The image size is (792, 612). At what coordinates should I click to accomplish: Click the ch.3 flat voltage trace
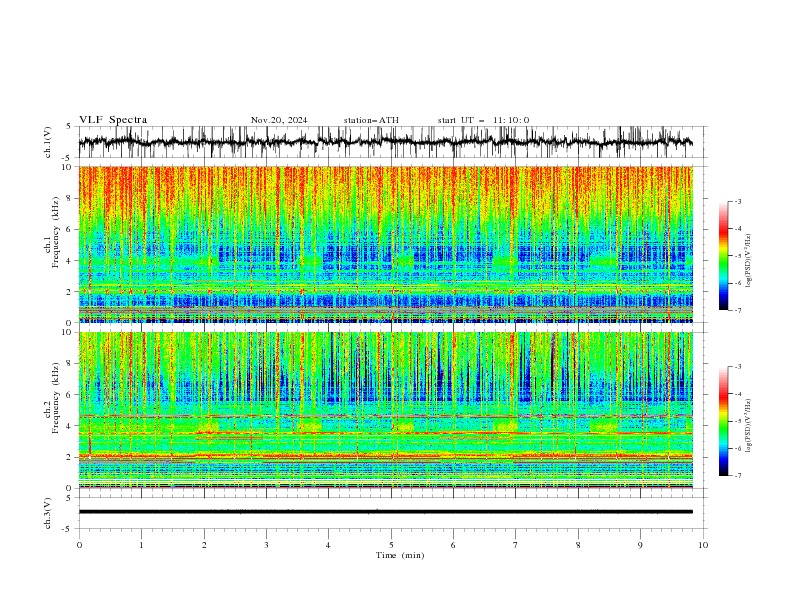(x=385, y=512)
